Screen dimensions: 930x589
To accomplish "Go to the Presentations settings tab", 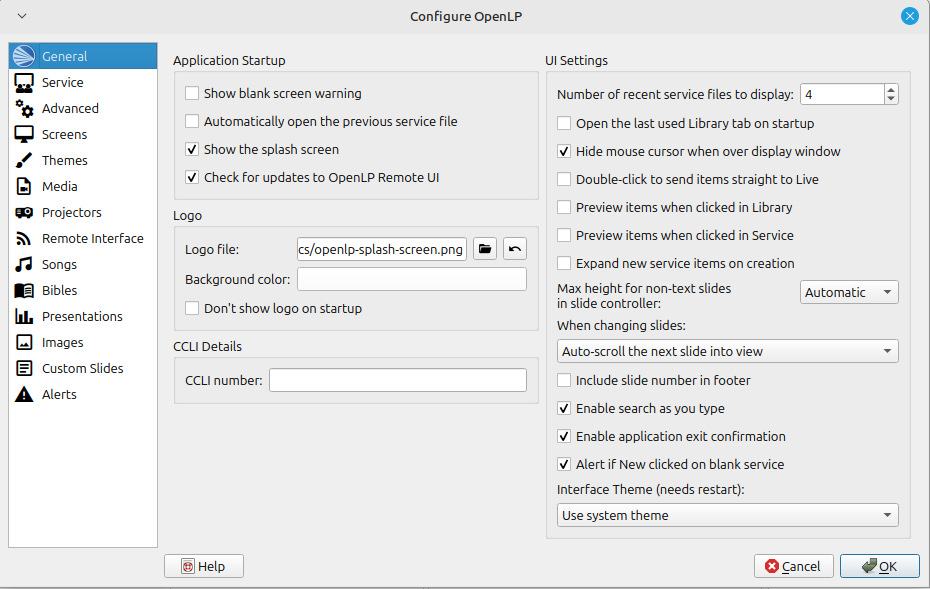I will click(x=82, y=317).
